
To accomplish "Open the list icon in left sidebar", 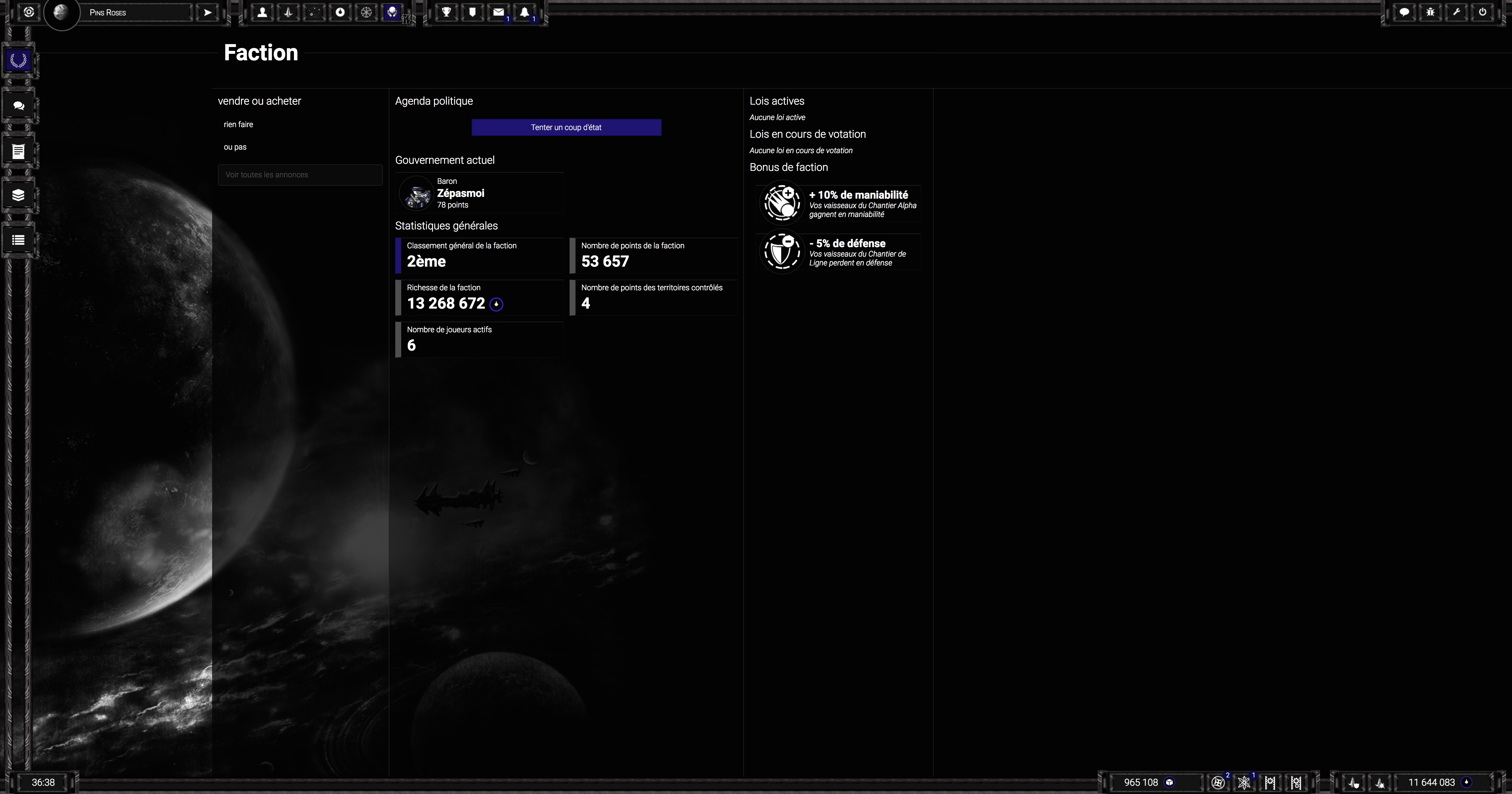I will pos(19,240).
